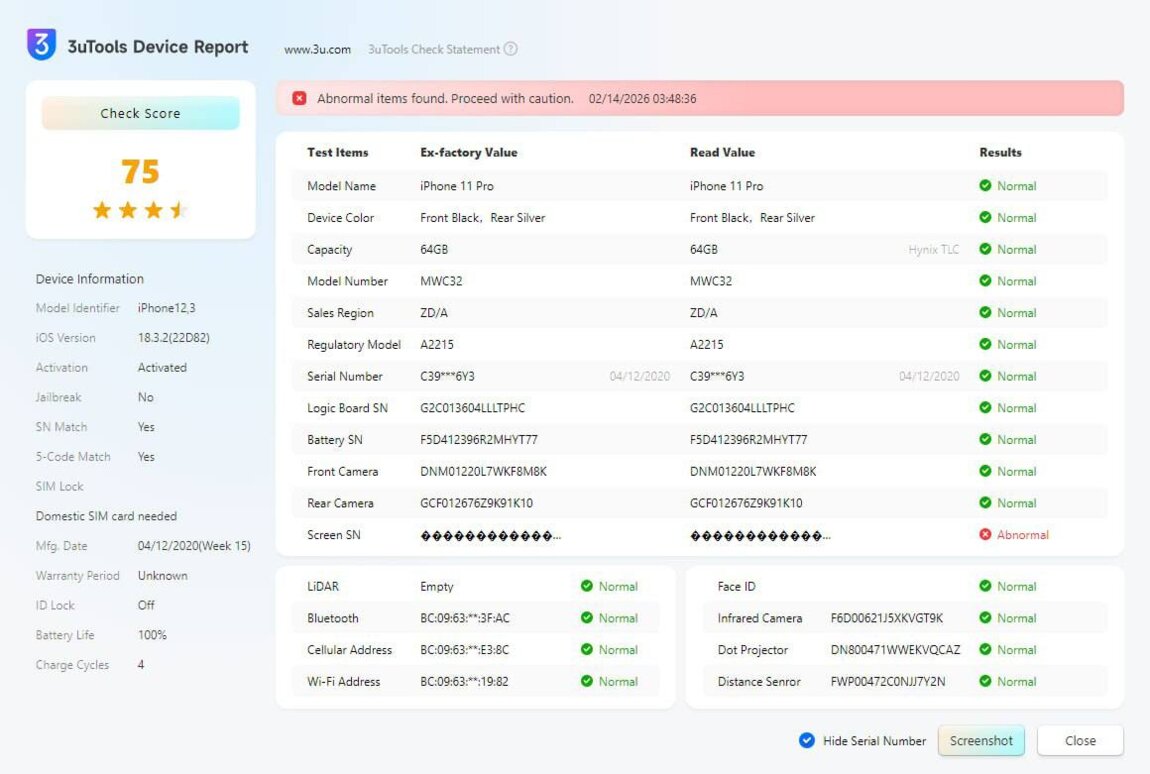This screenshot has width=1150, height=774.
Task: Click the green Normal icon for Model Name
Action: tap(985, 186)
